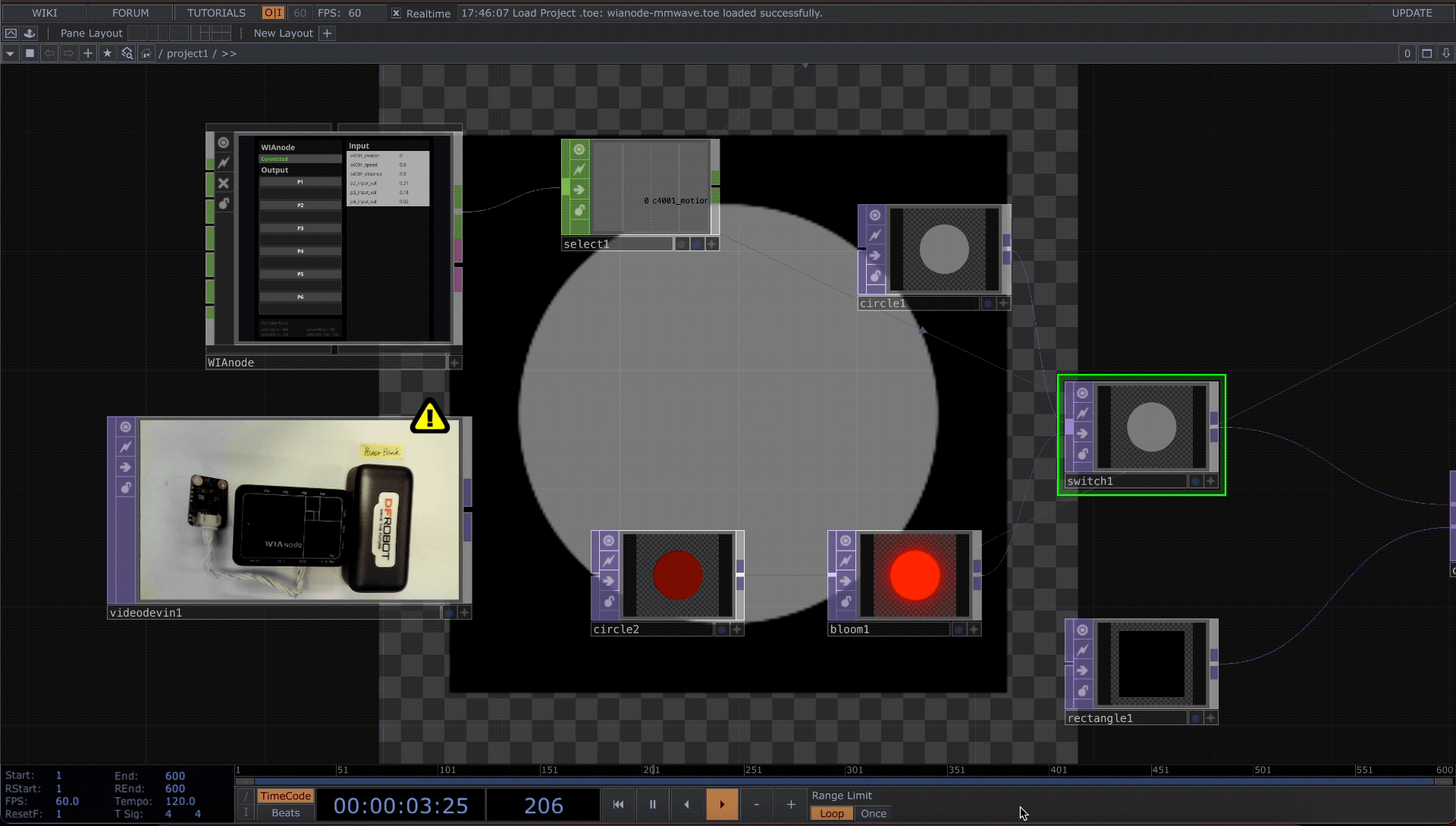This screenshot has width=1456, height=826.
Task: Open the WIKI menu item
Action: tap(44, 13)
